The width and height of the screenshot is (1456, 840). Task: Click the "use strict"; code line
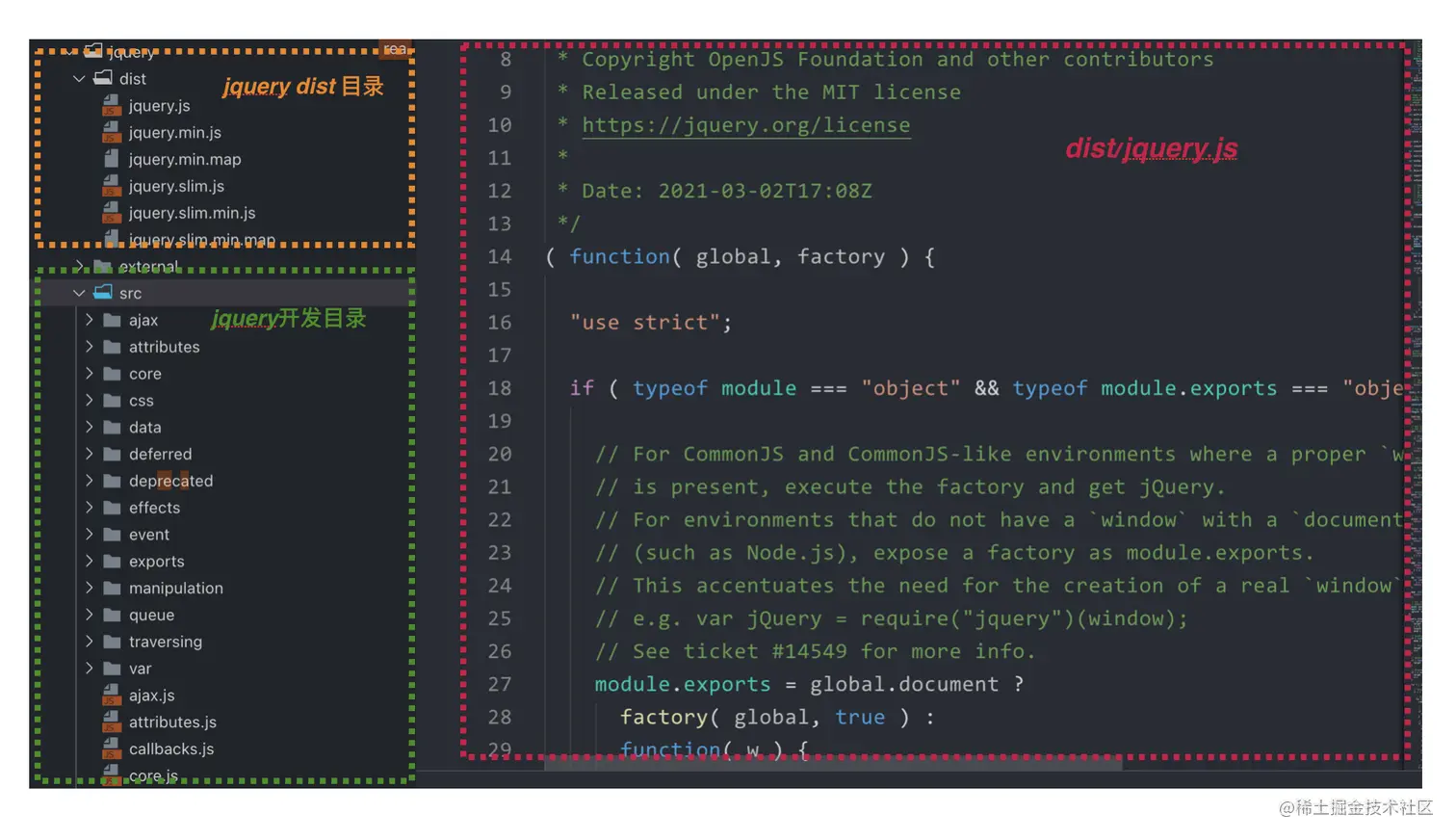(x=650, y=323)
